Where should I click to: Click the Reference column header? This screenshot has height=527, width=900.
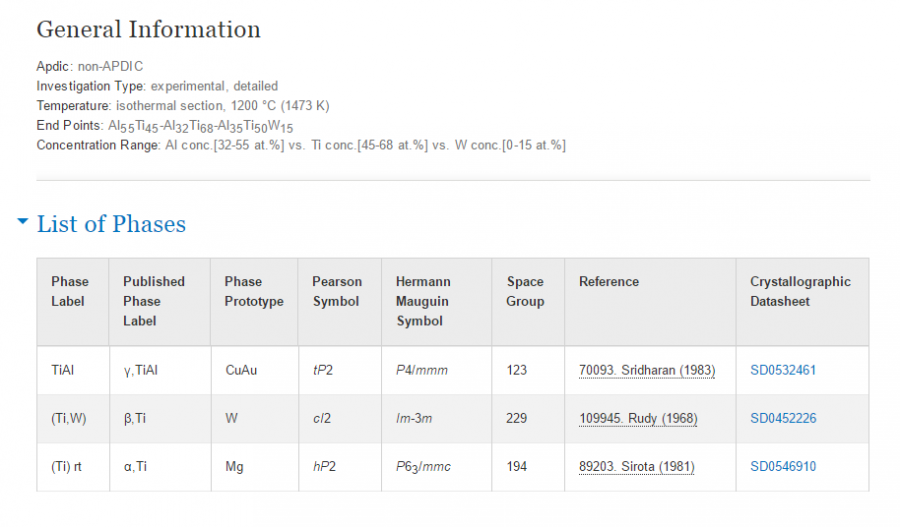[609, 282]
